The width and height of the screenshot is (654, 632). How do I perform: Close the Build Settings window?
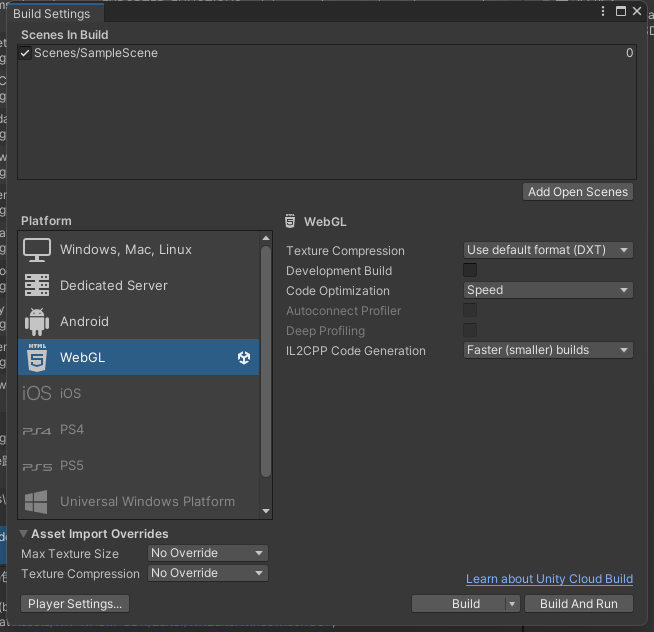coord(637,11)
